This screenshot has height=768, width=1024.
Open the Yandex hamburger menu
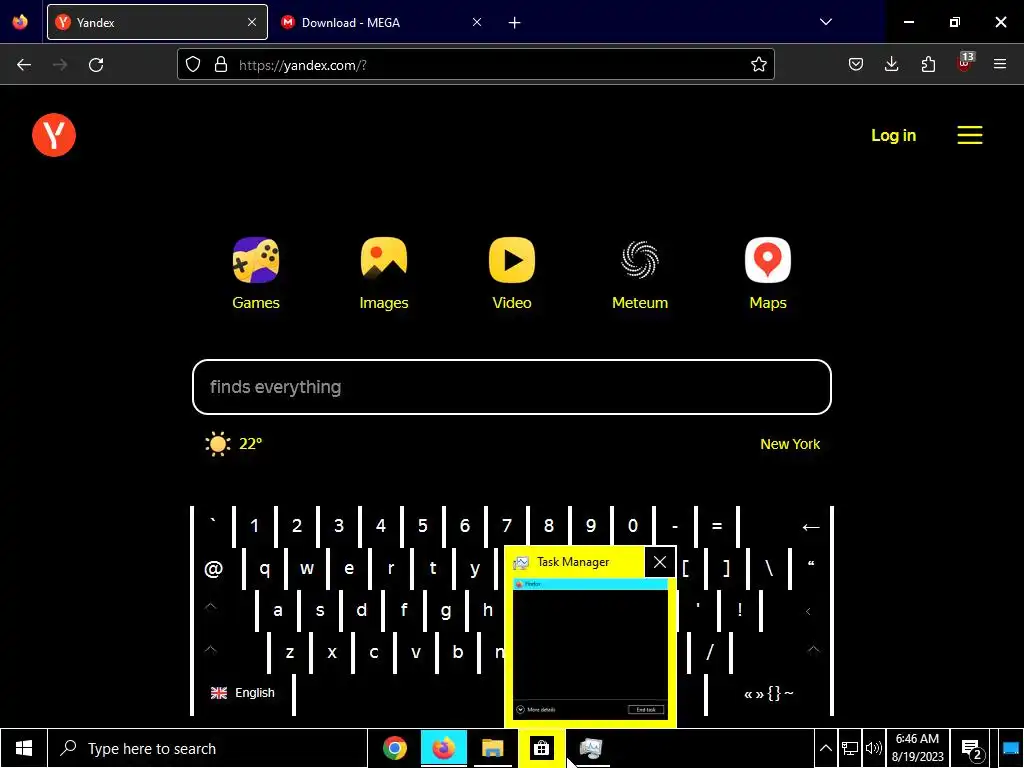click(x=970, y=135)
